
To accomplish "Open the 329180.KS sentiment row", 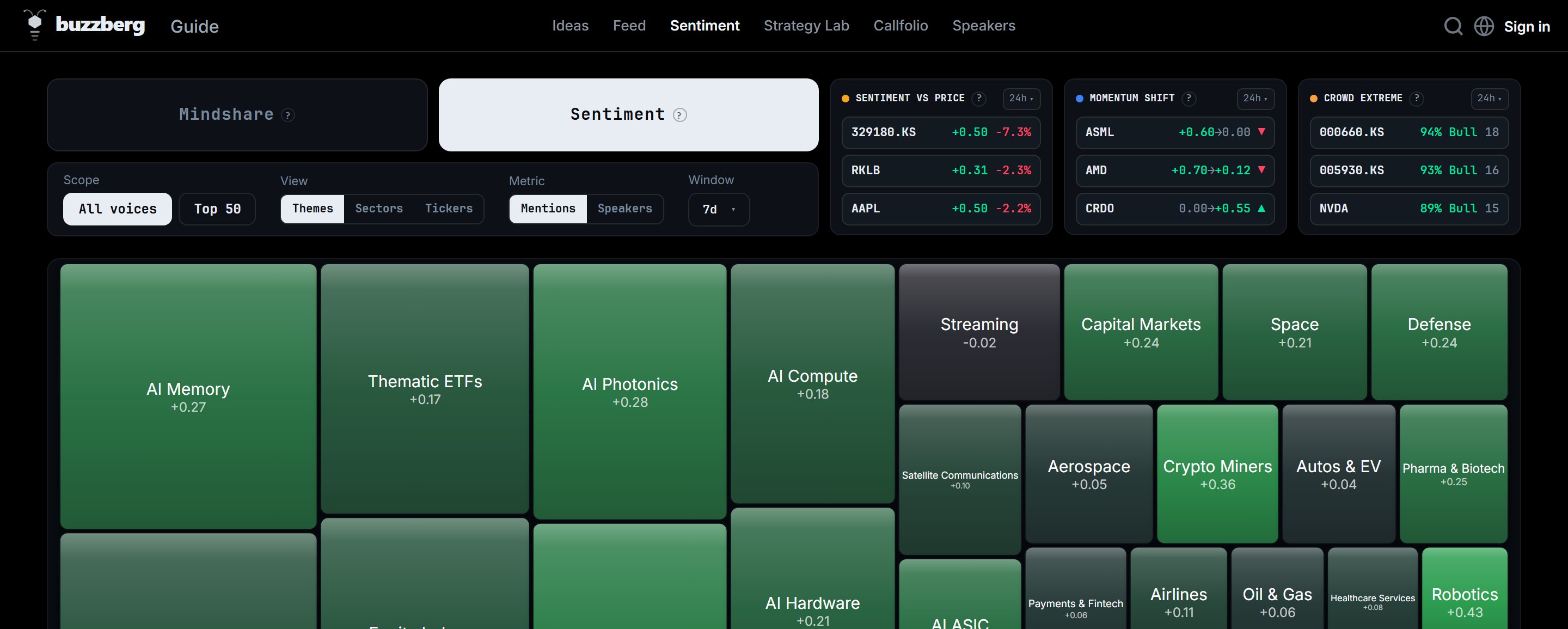I will [x=941, y=132].
